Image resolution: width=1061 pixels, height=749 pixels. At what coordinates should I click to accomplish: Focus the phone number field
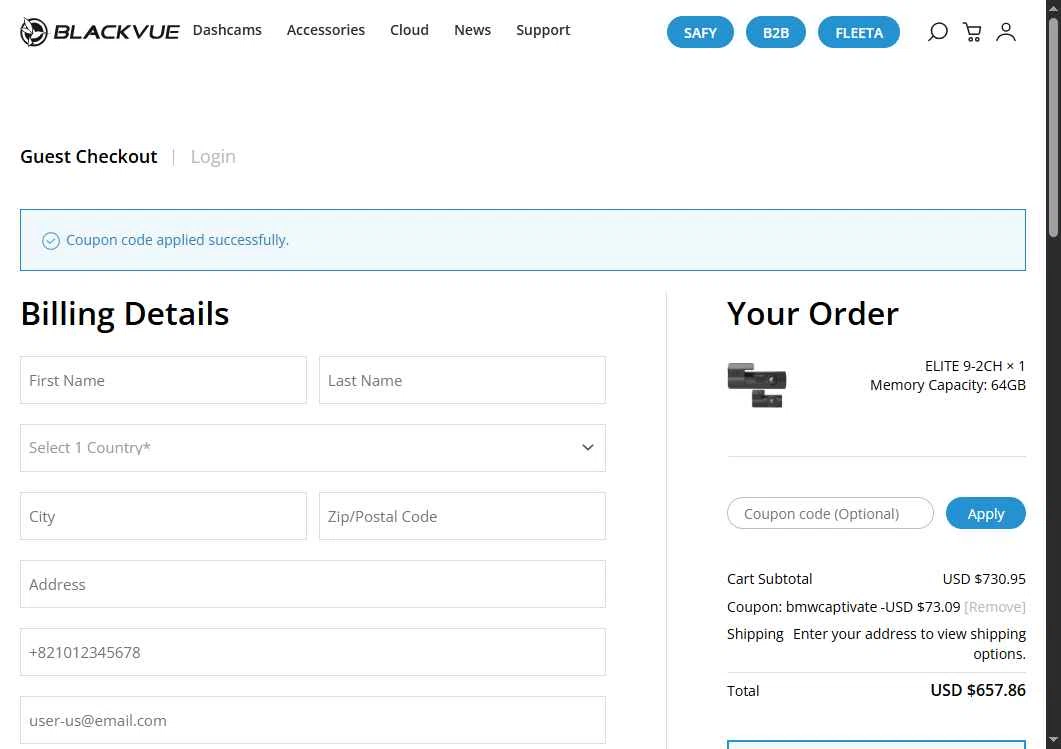tap(313, 652)
